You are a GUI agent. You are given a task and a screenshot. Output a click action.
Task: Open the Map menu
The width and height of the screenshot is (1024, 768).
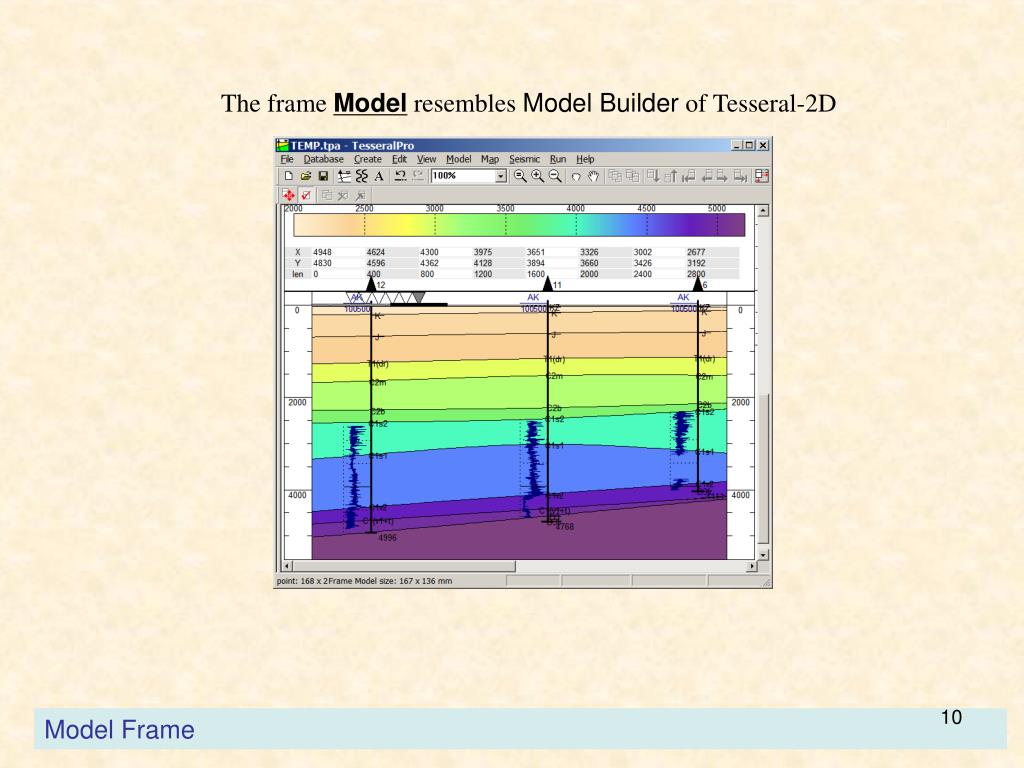click(490, 159)
